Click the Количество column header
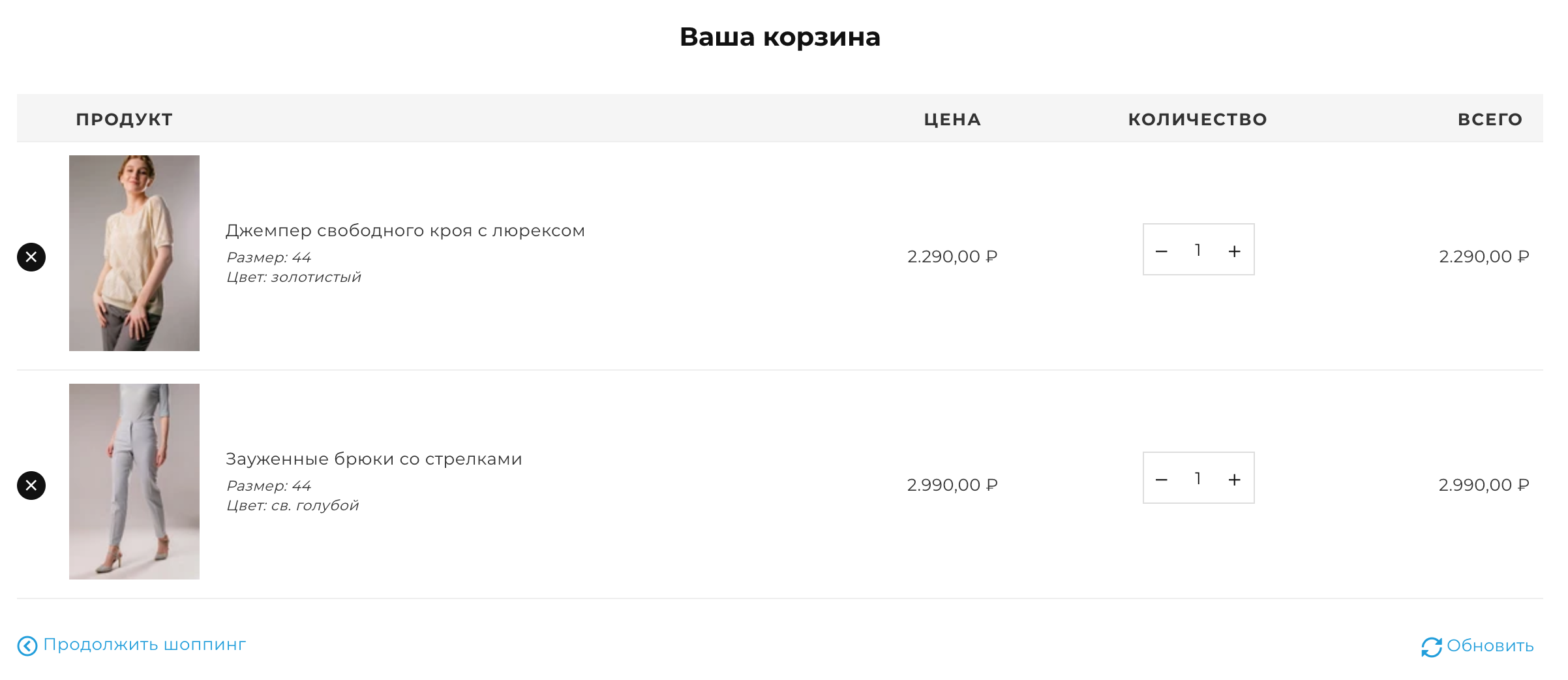Image resolution: width=1568 pixels, height=680 pixels. (1198, 119)
